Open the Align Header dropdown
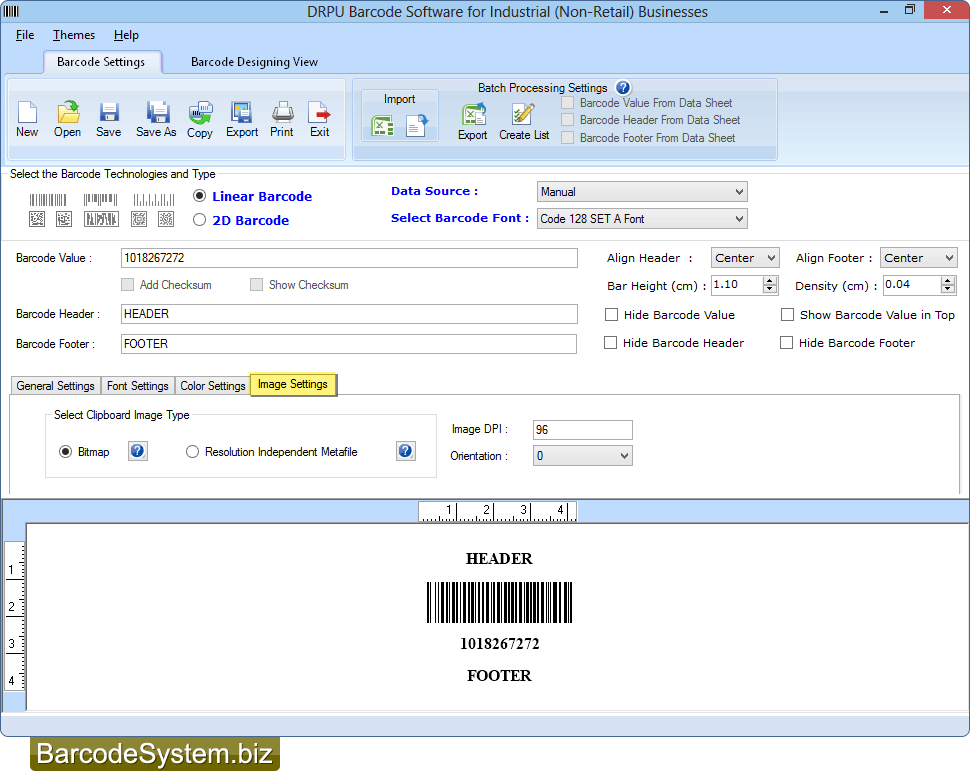 [745, 257]
